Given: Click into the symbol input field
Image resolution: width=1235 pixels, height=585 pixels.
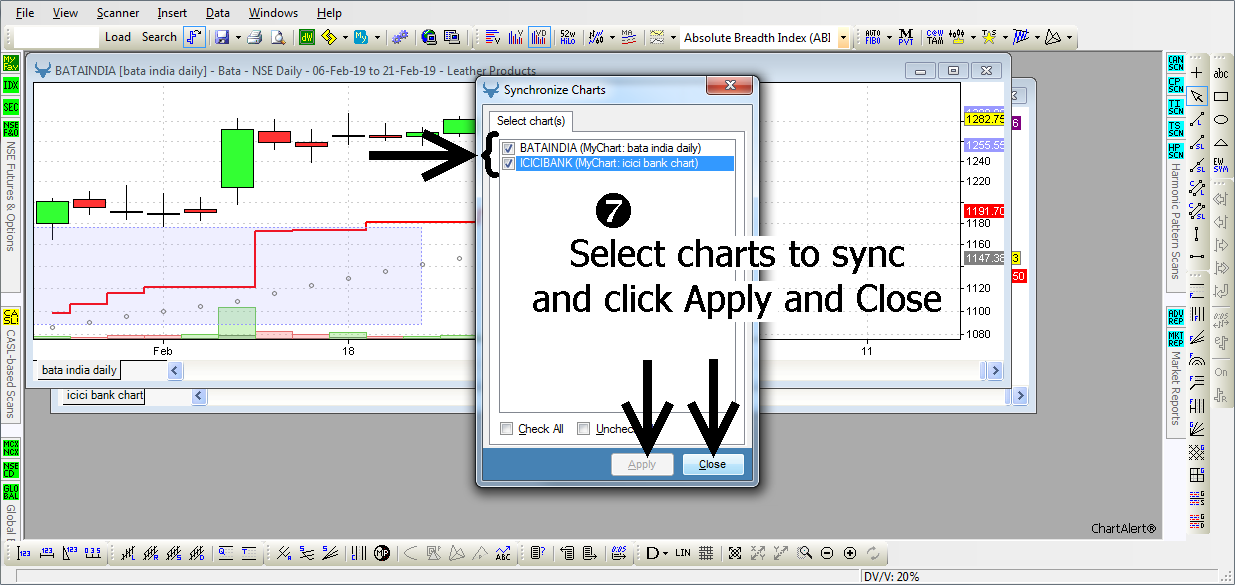Looking at the screenshot, I should click(57, 37).
